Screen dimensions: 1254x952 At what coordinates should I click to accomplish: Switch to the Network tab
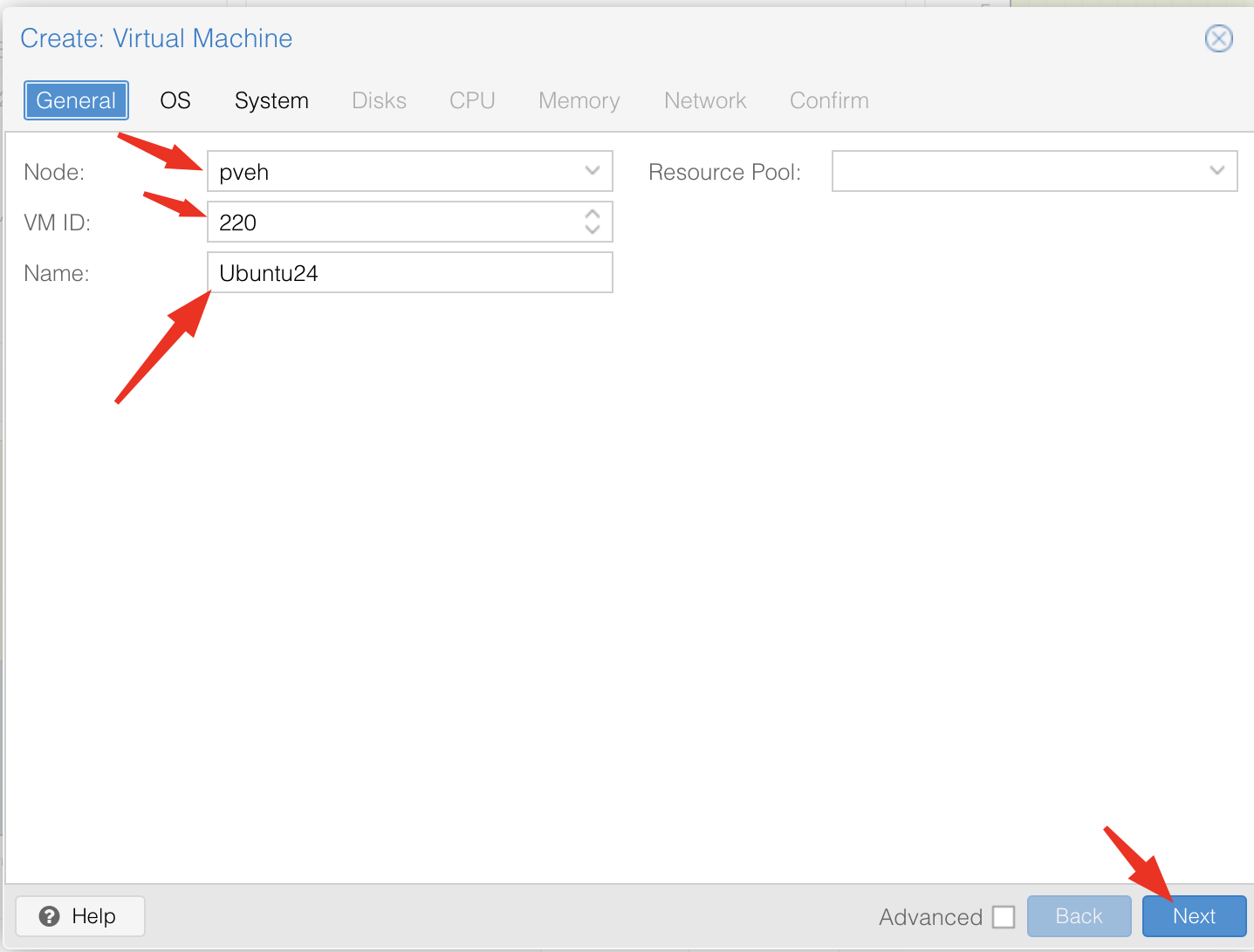(x=705, y=100)
